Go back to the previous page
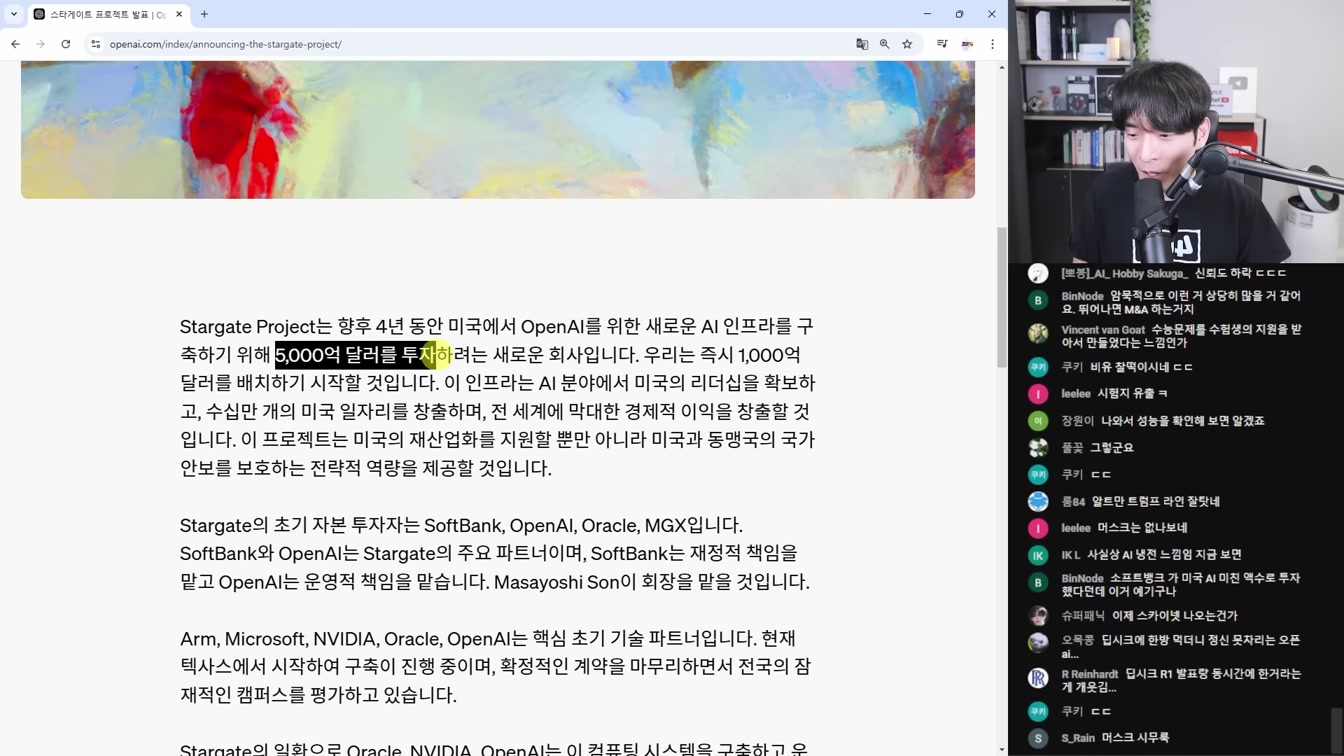 [x=15, y=44]
